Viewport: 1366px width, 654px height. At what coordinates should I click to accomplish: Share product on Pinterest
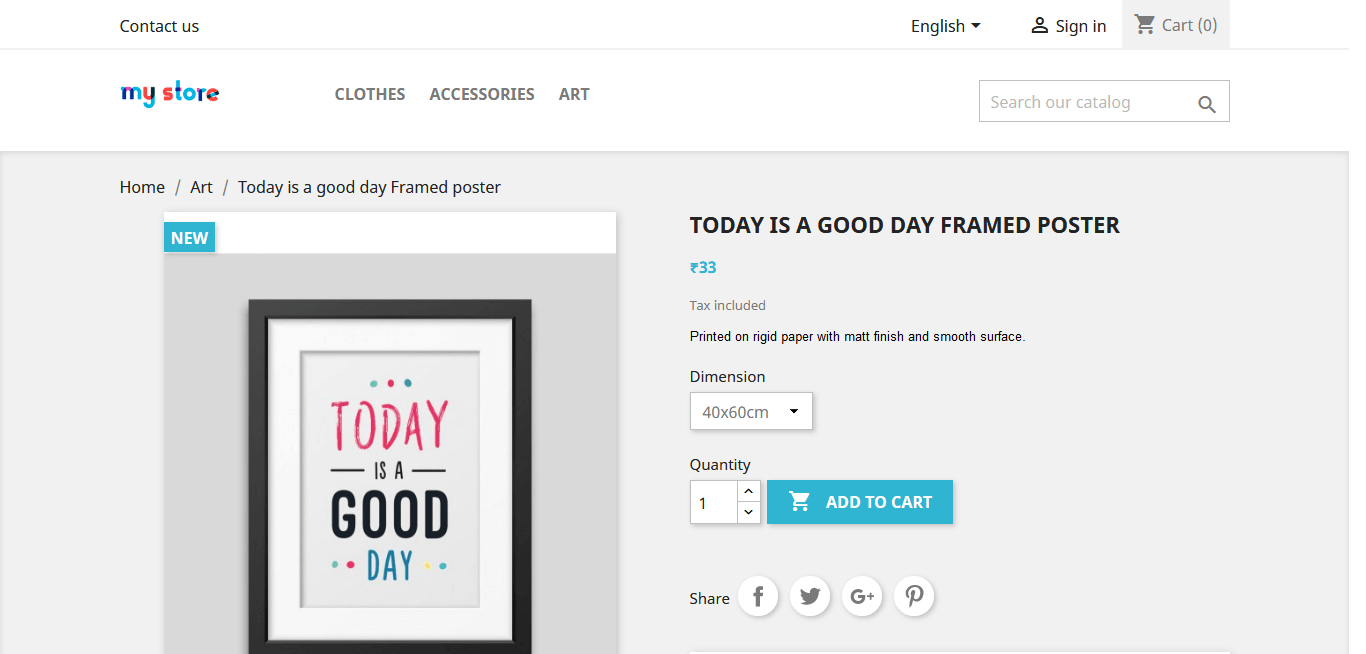(914, 597)
